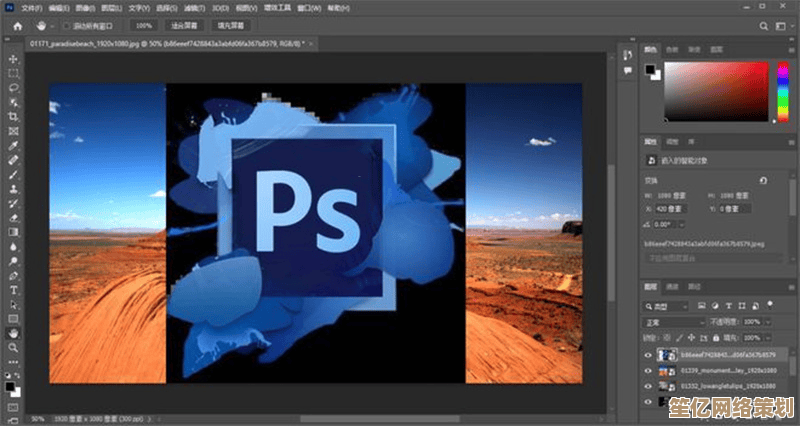Open the Hand tool preset picker arrow
The image size is (800, 426).
click(x=53, y=26)
